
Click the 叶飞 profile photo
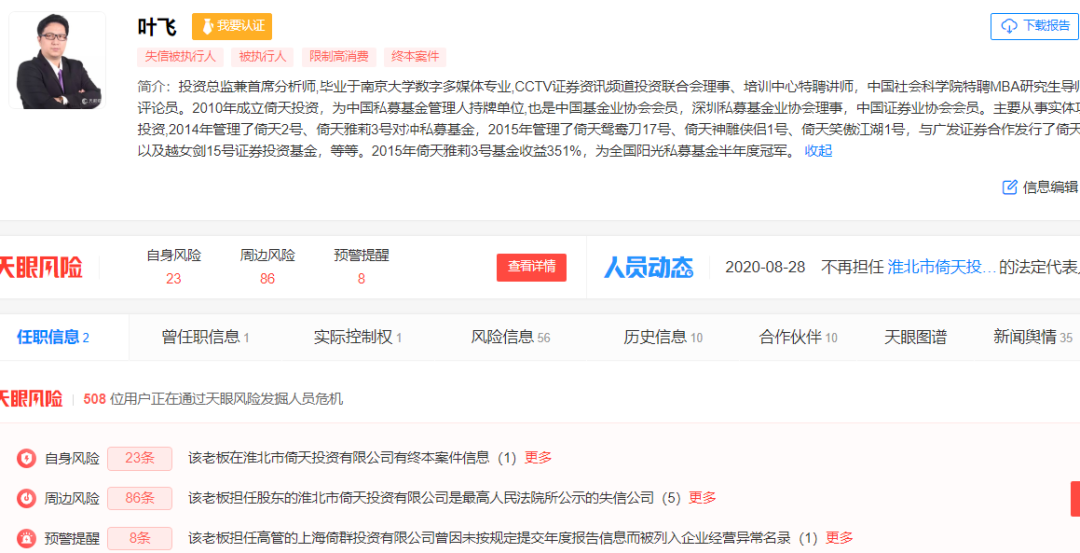tap(57, 60)
